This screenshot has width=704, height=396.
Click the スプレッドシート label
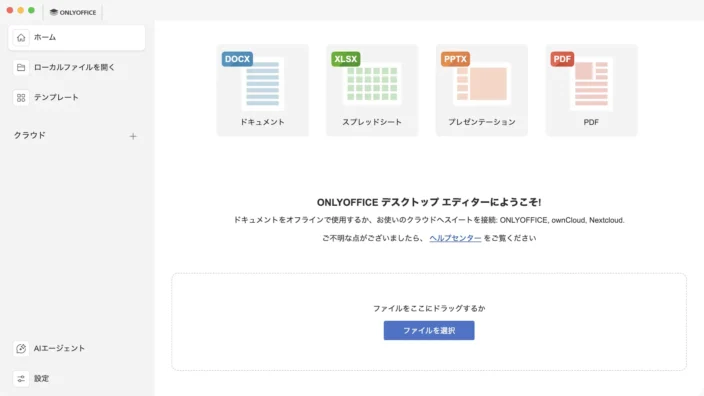372,122
